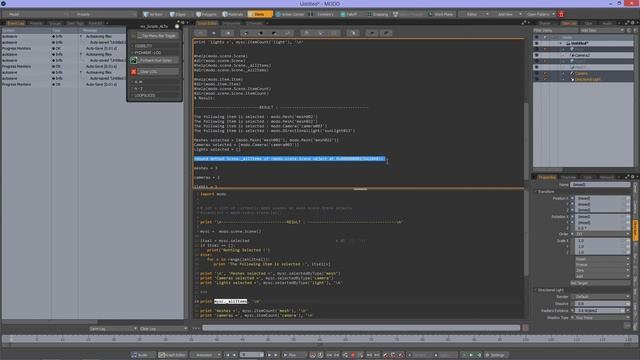Switch to the History tab in left panel
The height and width of the screenshot is (360, 640).
point(36,23)
